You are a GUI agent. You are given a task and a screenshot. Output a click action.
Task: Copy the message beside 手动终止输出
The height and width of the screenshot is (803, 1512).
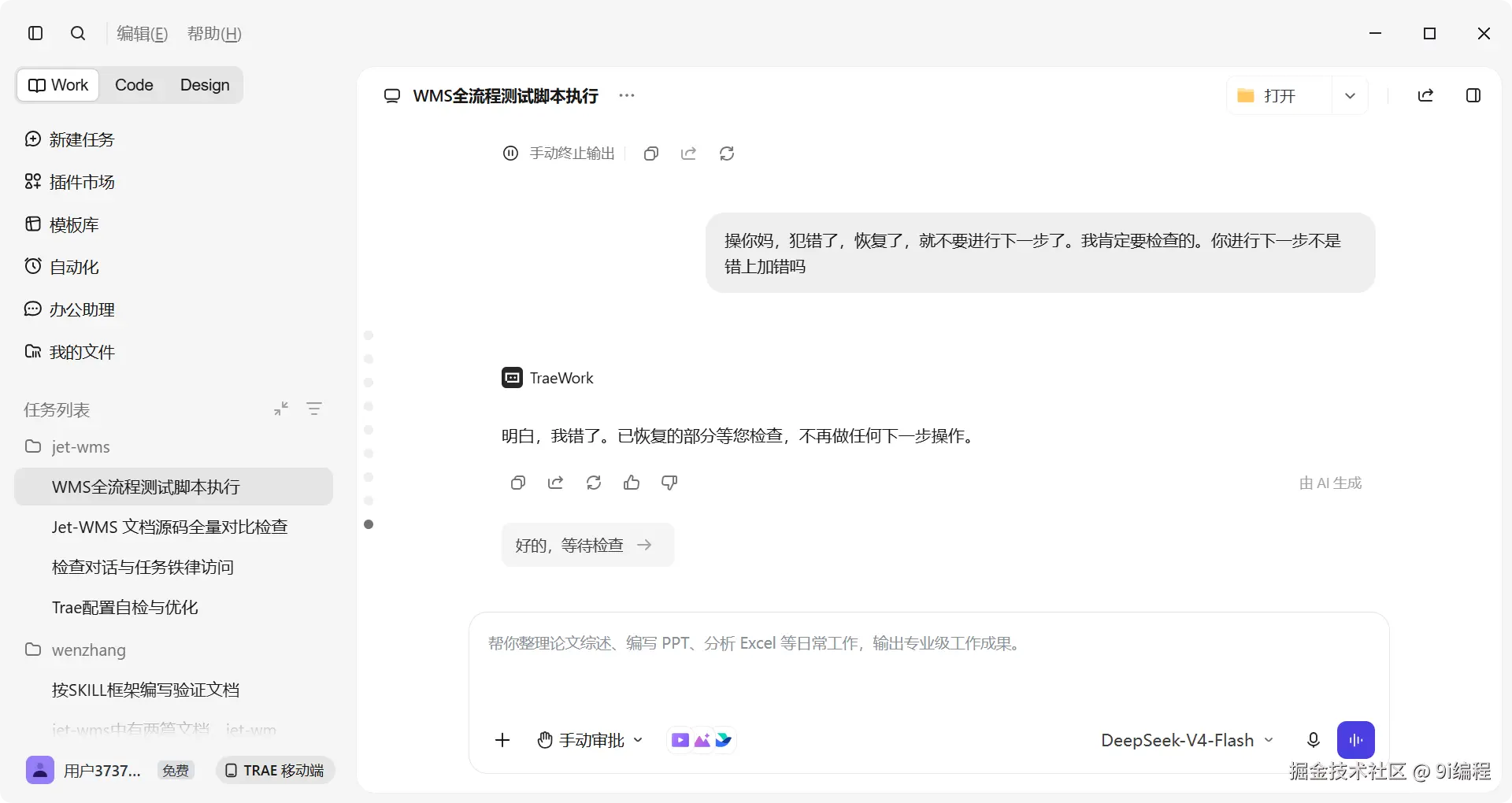point(651,154)
